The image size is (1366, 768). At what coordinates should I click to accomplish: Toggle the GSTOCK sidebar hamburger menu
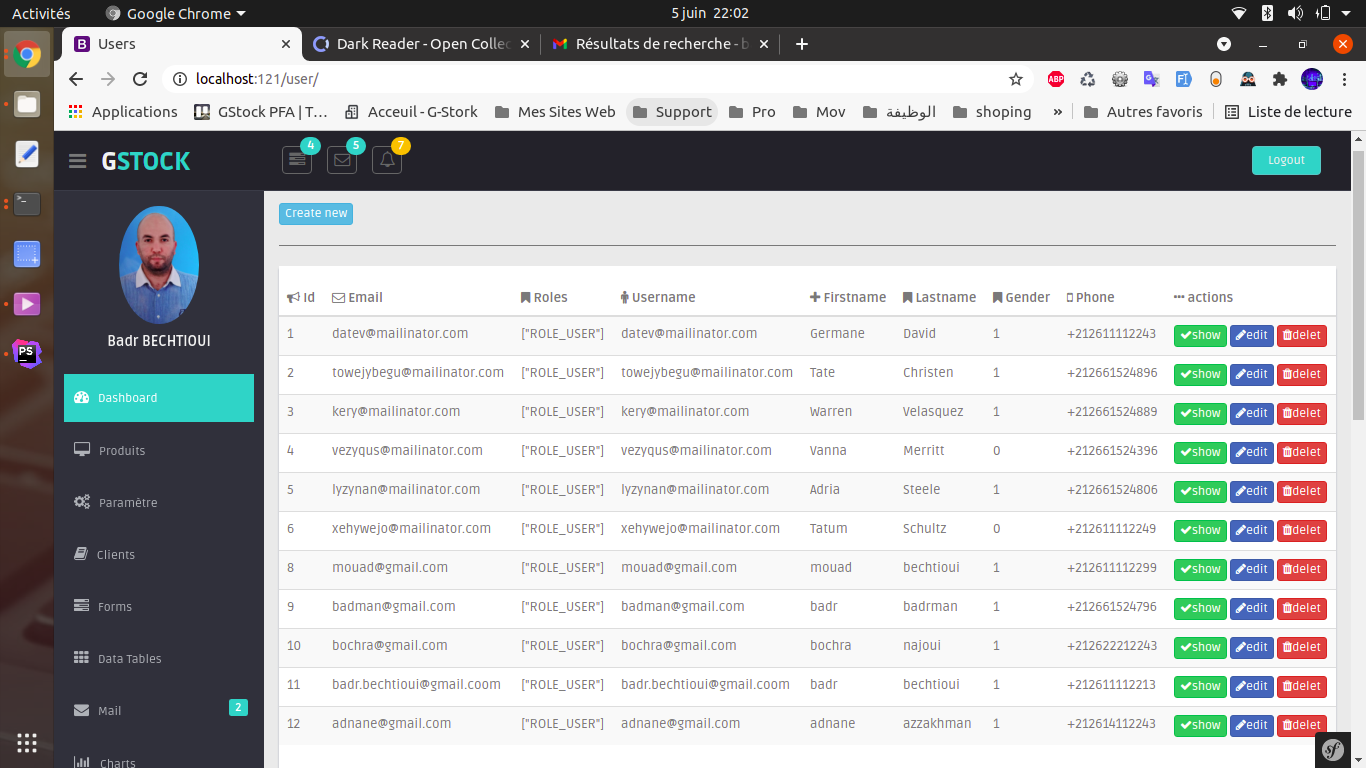coord(77,161)
